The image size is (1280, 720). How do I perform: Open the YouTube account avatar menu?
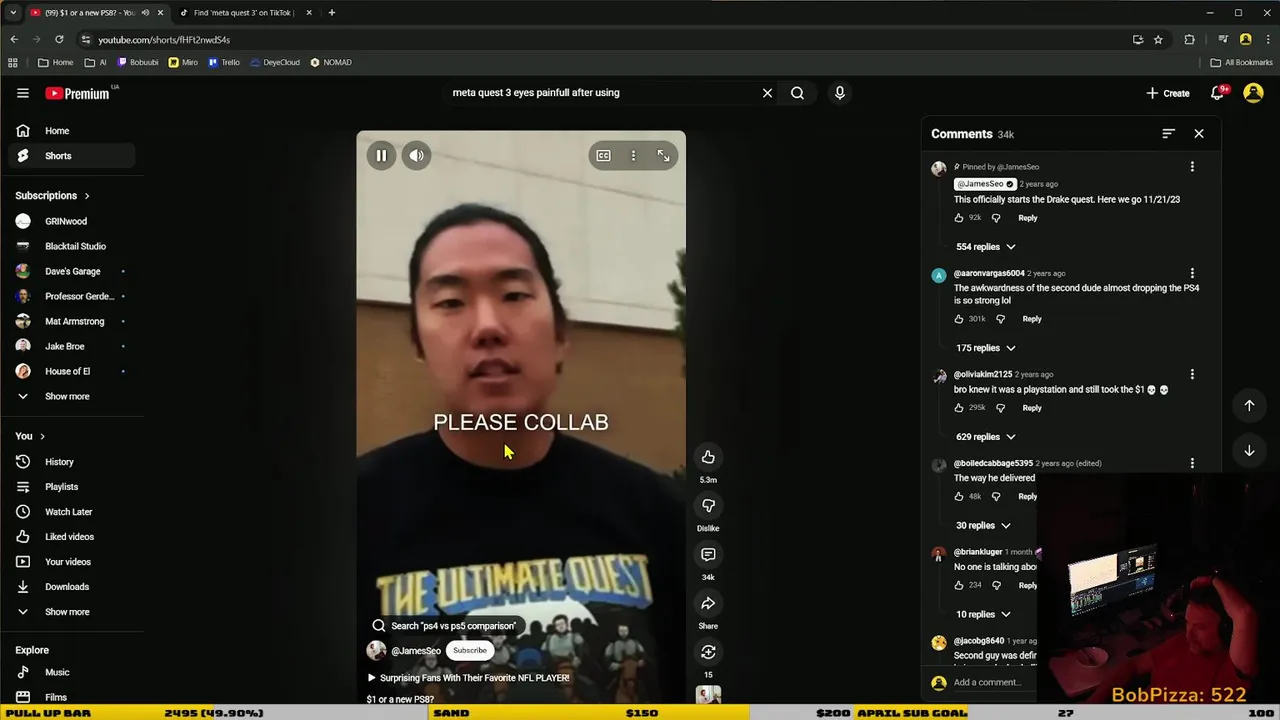click(1253, 93)
